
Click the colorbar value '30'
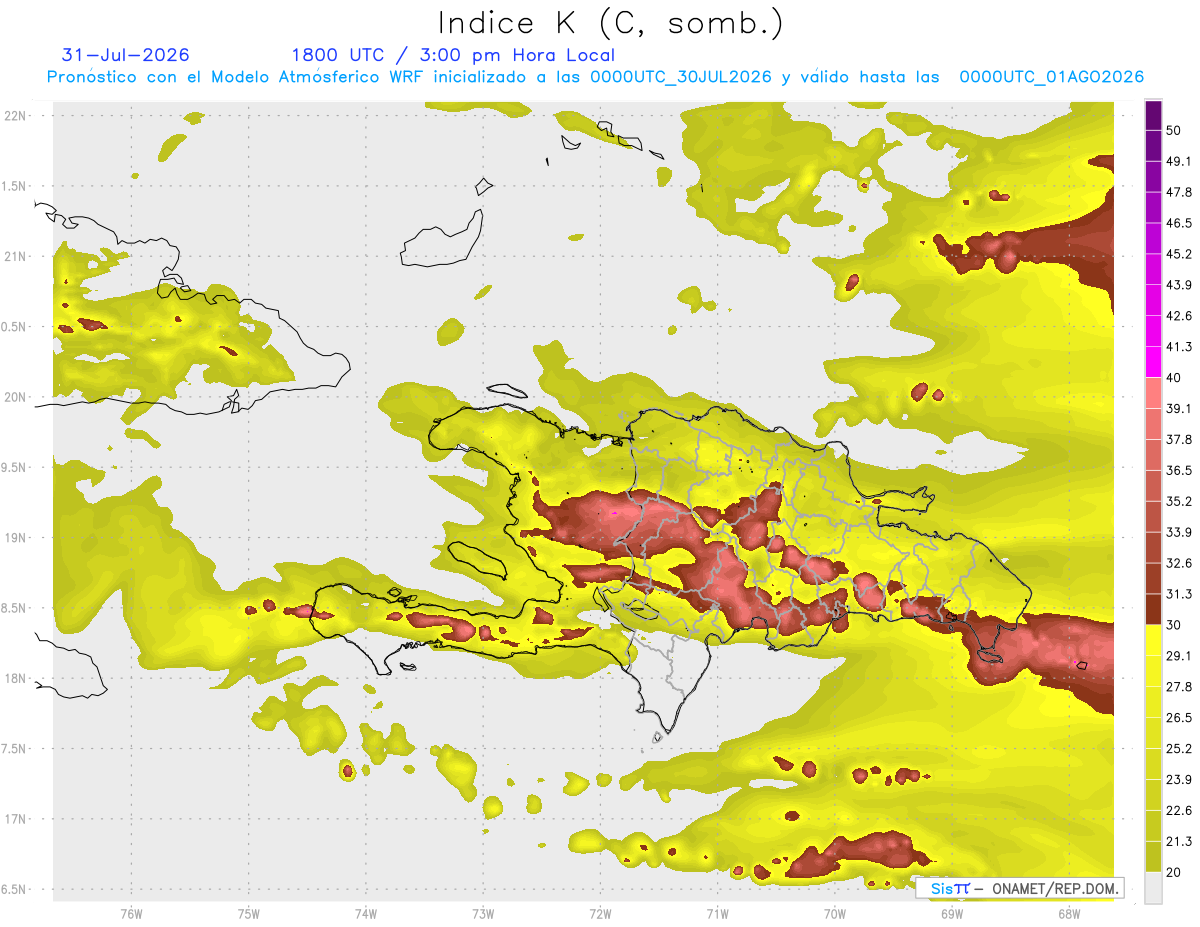coord(1174,625)
